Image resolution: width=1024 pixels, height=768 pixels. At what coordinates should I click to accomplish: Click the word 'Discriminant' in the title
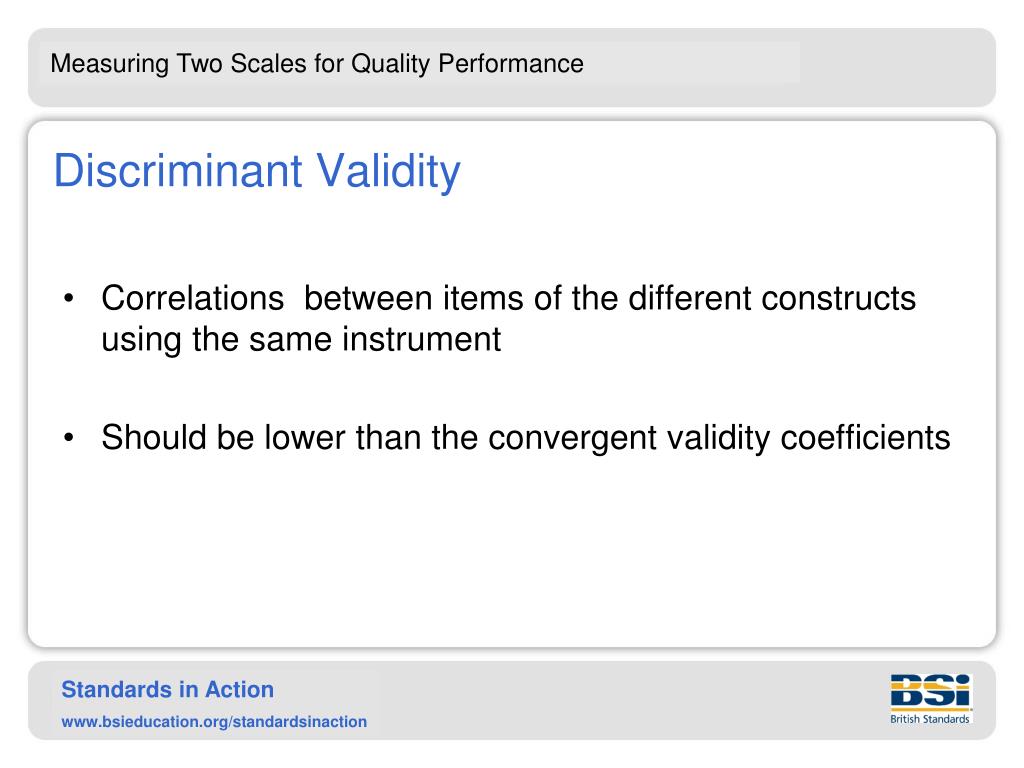[x=178, y=170]
